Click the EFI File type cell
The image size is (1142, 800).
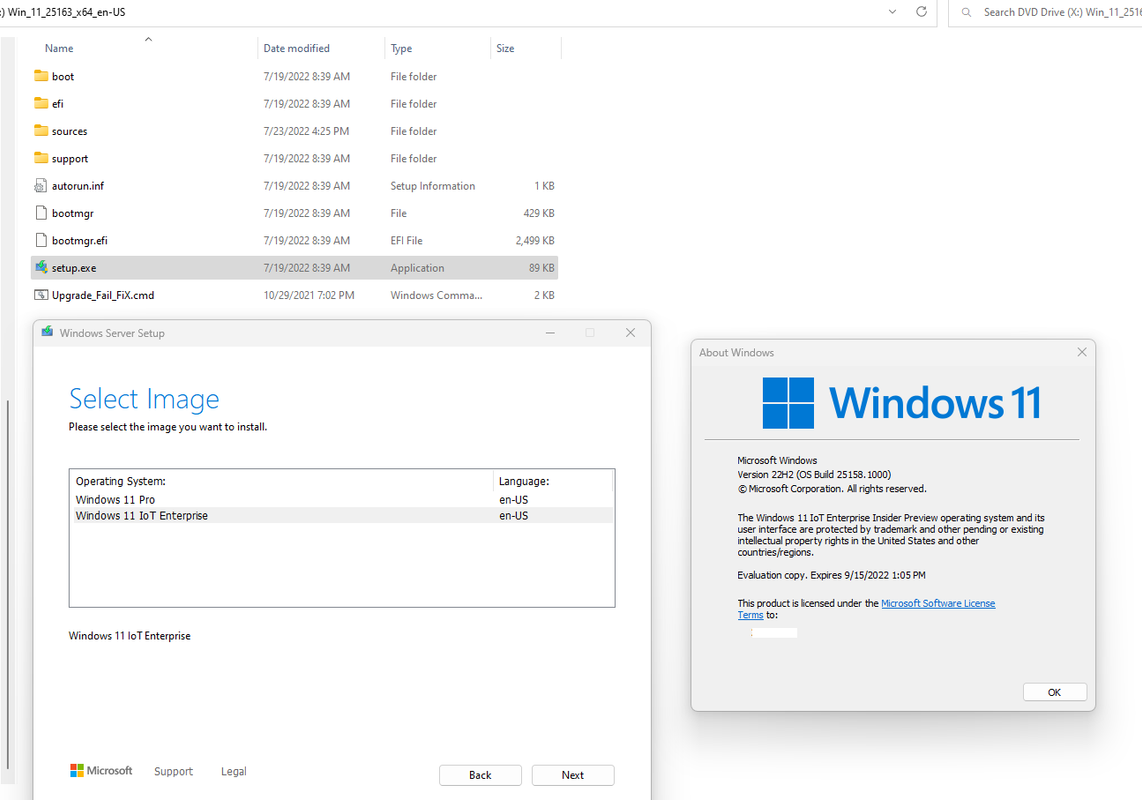pos(406,240)
